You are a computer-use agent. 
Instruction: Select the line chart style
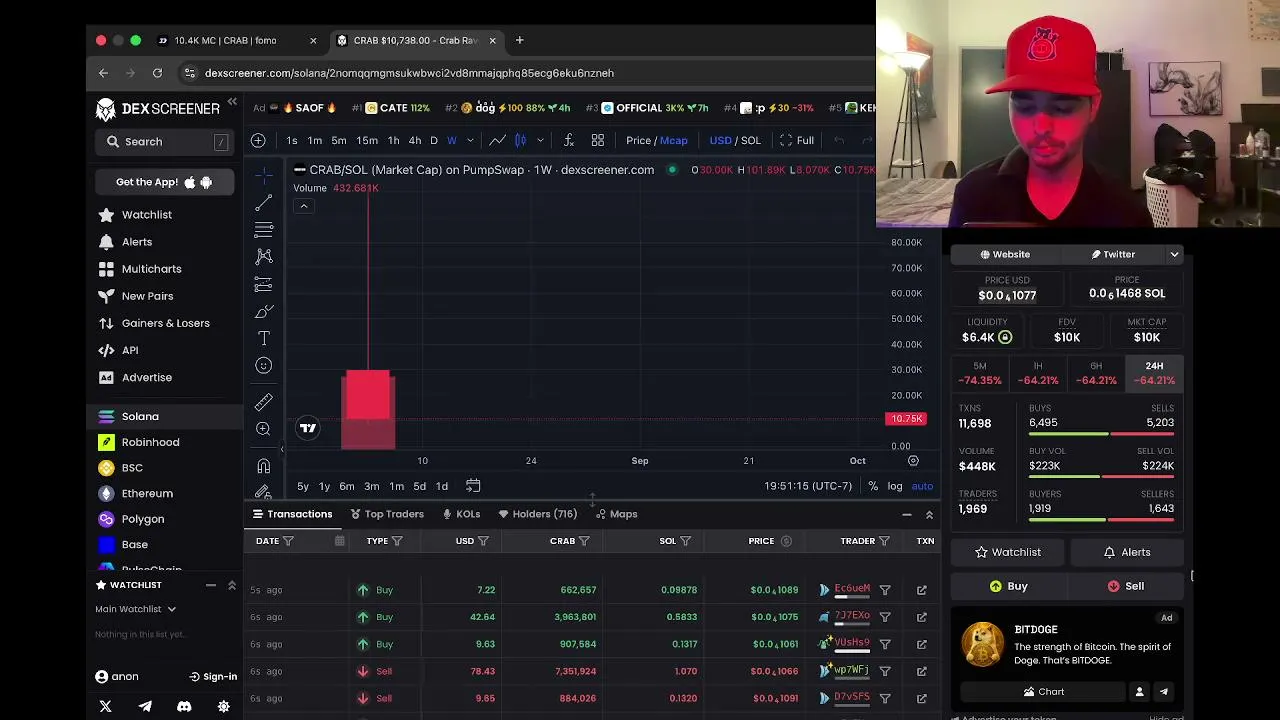tap(497, 140)
